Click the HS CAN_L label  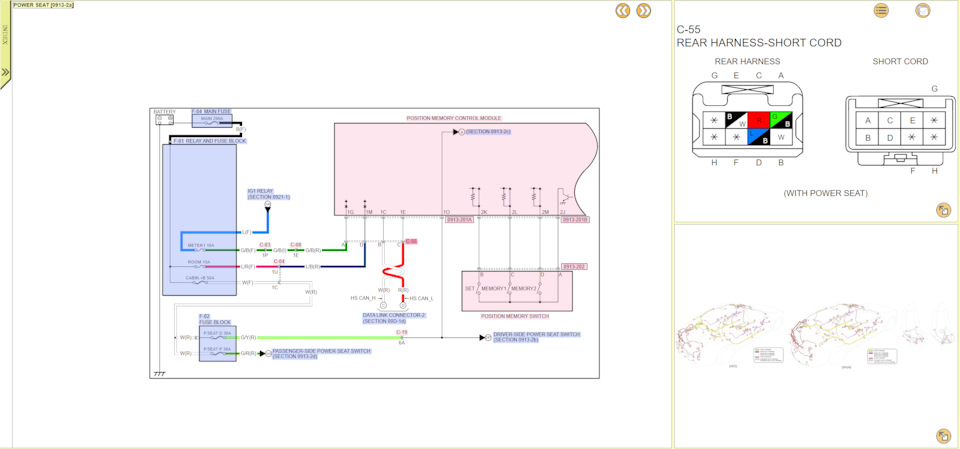421,298
